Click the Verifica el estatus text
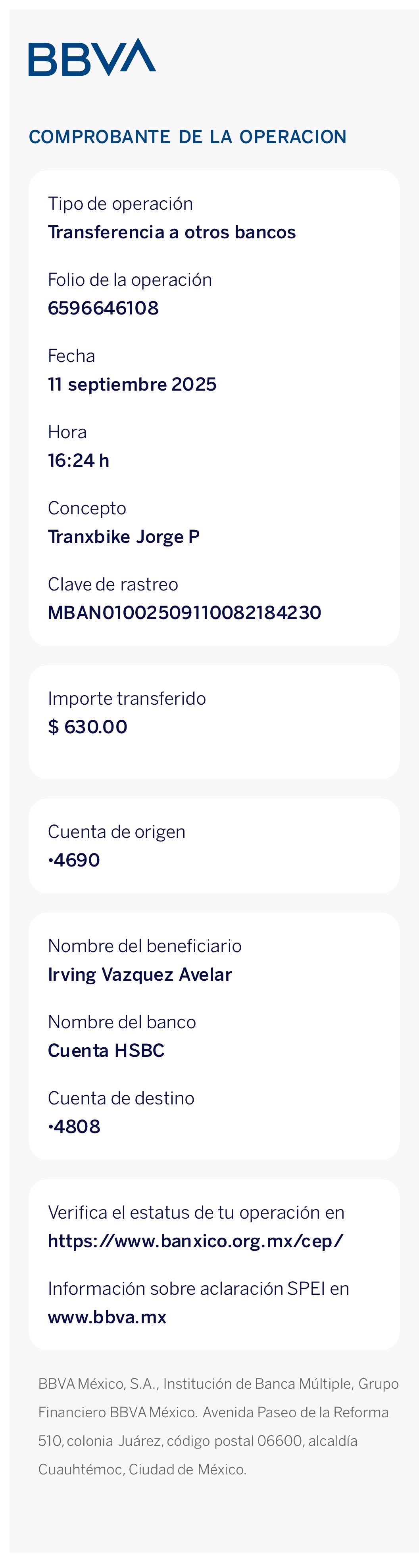Image resolution: width=419 pixels, height=1568 pixels. click(x=196, y=1212)
